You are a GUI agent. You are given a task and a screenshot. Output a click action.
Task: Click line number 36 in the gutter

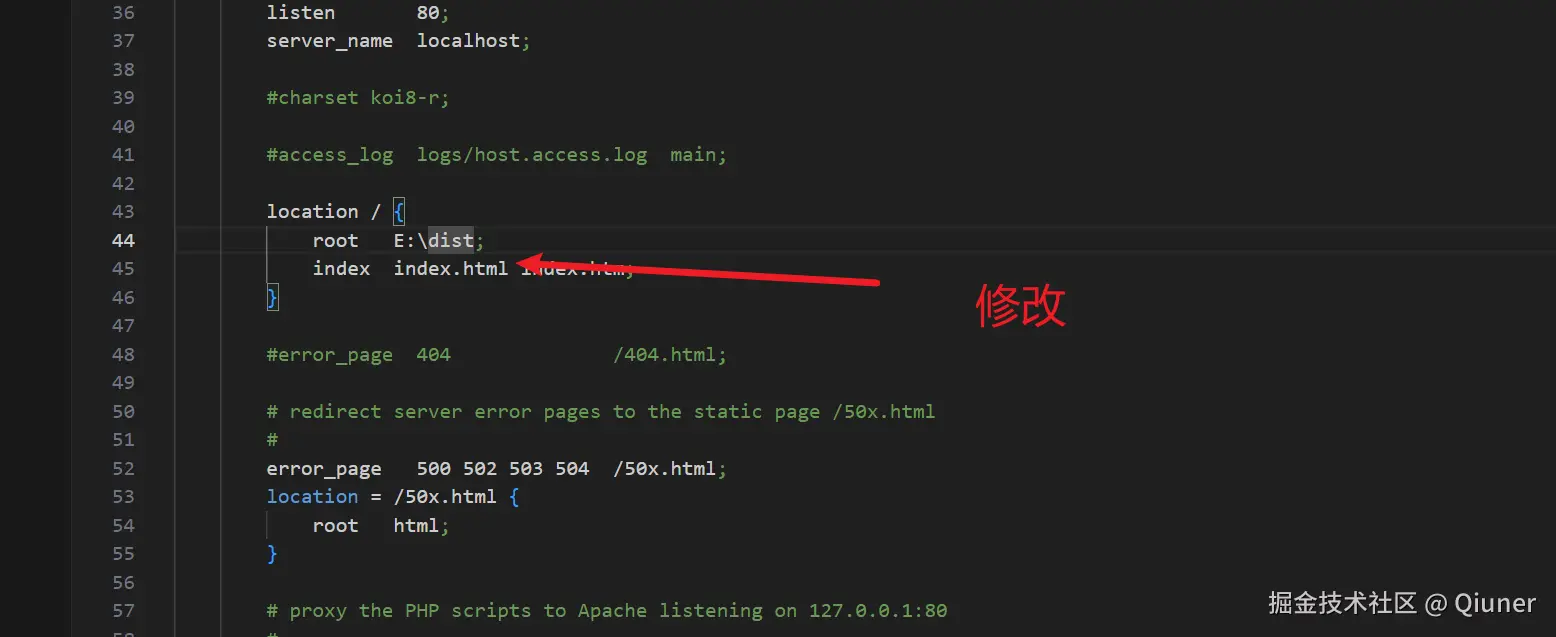point(123,12)
